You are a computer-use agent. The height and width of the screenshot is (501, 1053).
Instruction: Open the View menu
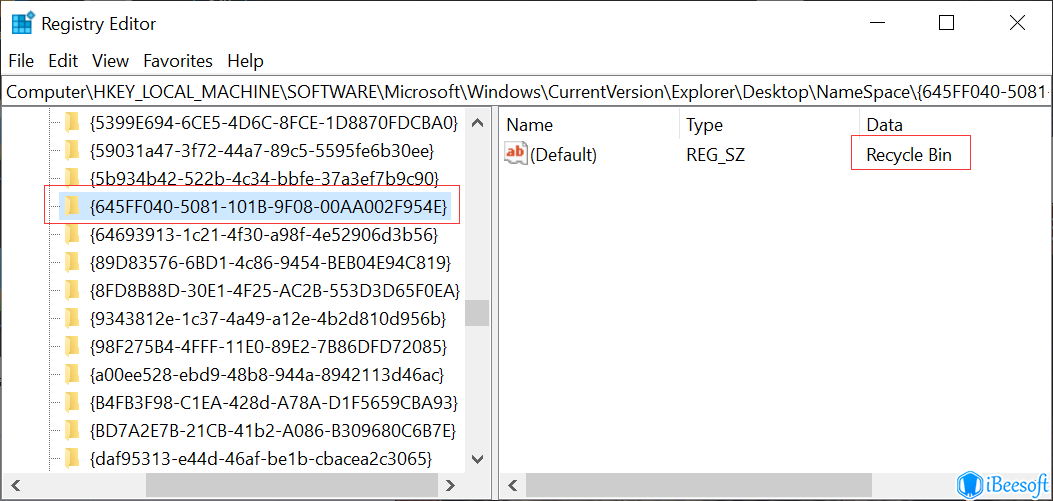pos(110,61)
